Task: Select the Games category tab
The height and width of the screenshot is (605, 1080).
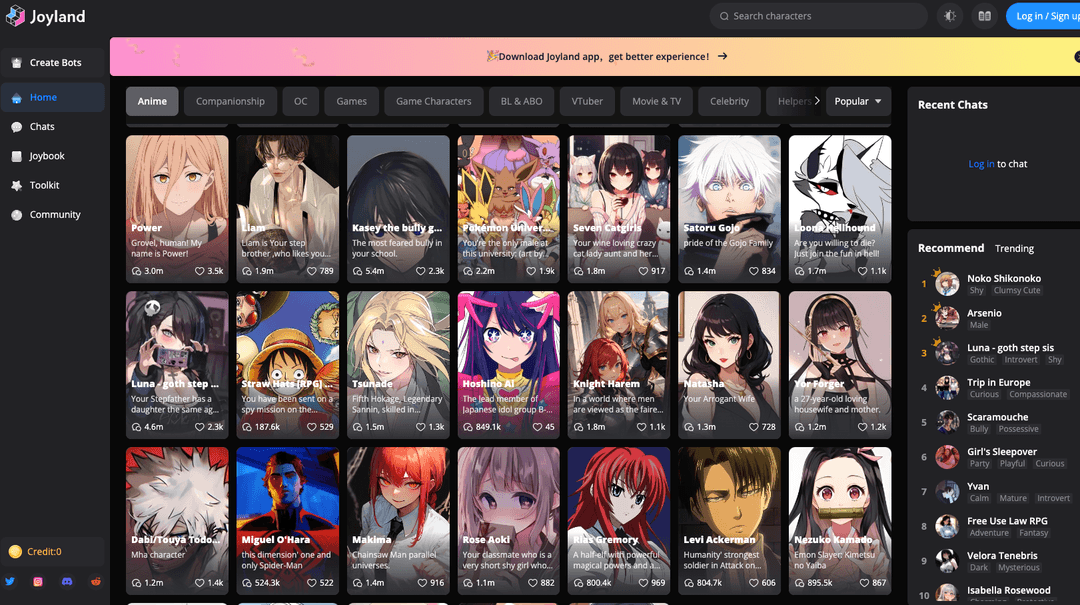Action: (x=351, y=101)
